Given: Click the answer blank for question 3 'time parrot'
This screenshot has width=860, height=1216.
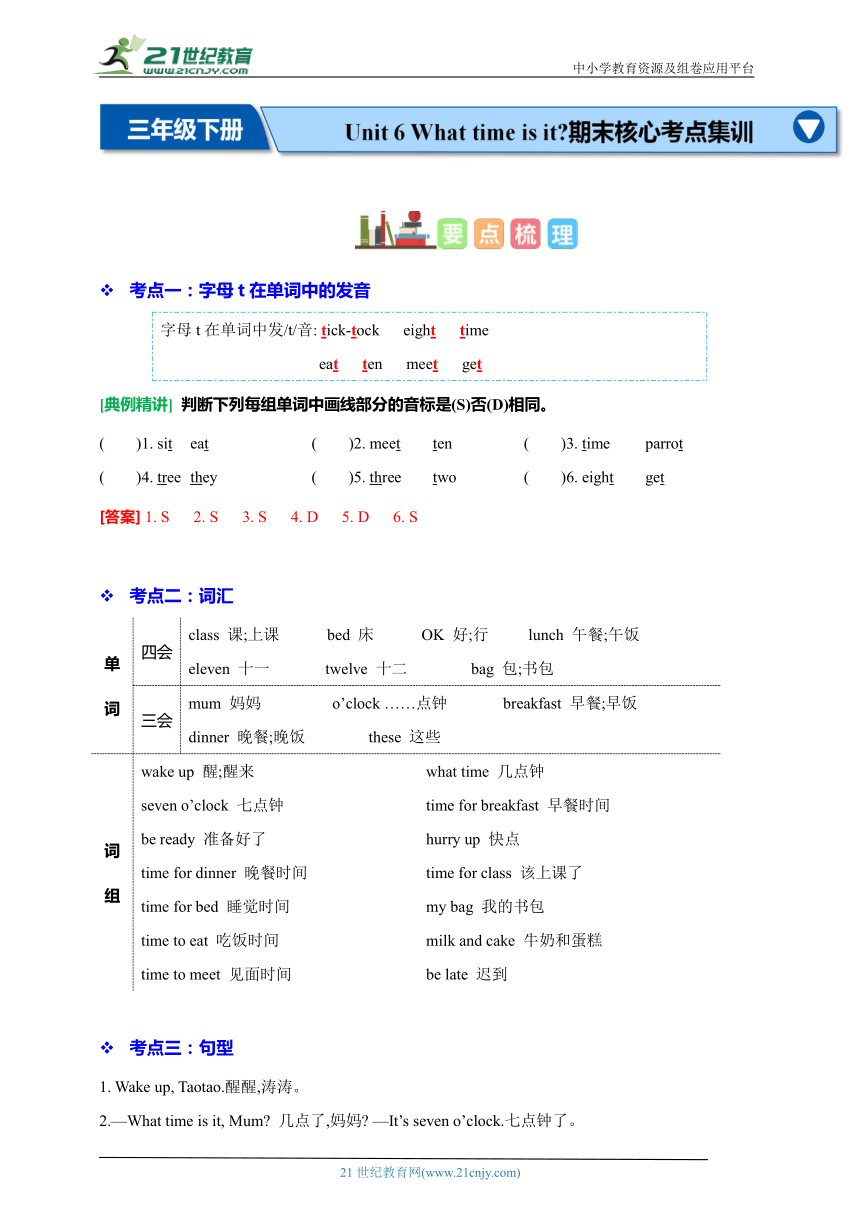Looking at the screenshot, I should point(544,444).
